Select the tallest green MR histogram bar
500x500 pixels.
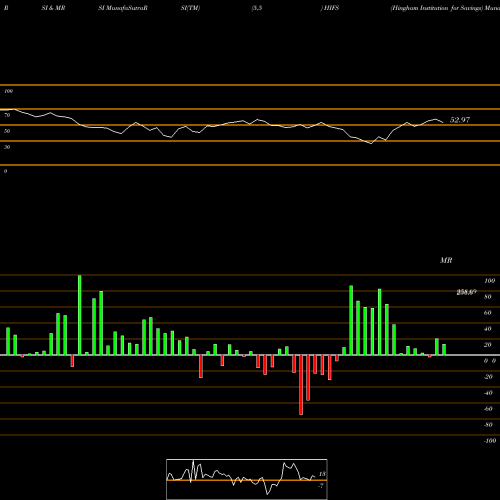tap(80, 315)
